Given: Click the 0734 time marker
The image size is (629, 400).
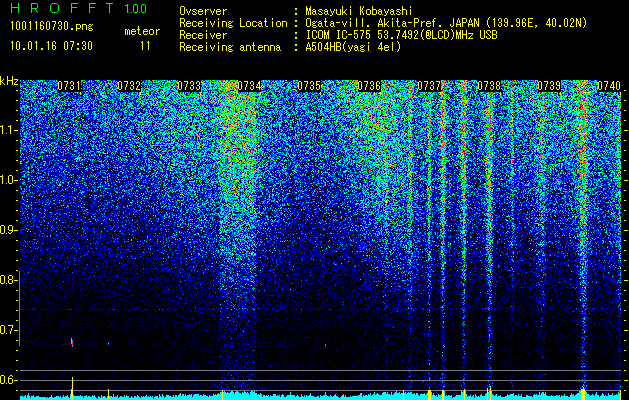Looking at the screenshot, I should tap(249, 86).
